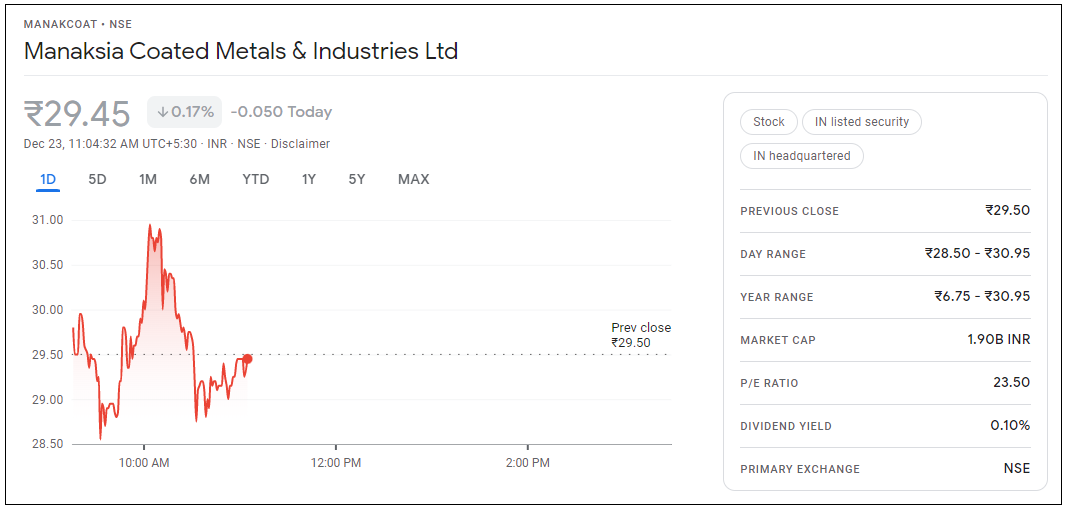Click the down arrow 0.17% change badge

pyautogui.click(x=185, y=112)
